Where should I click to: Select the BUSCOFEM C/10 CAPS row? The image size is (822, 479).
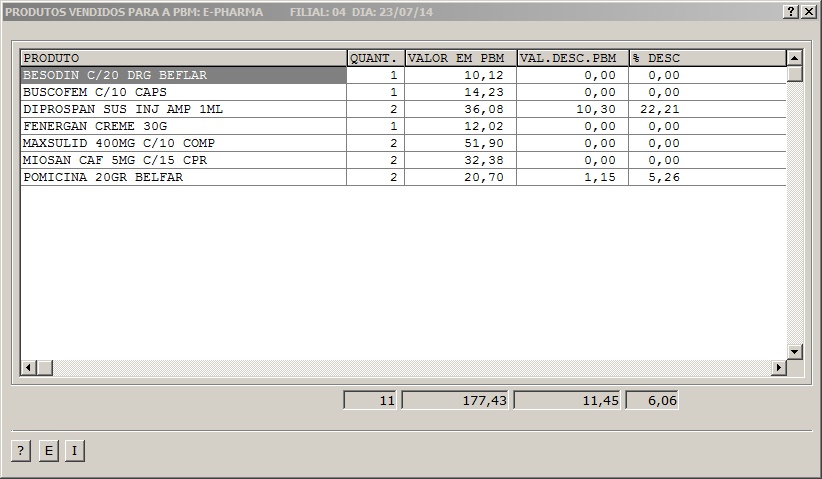[x=183, y=92]
